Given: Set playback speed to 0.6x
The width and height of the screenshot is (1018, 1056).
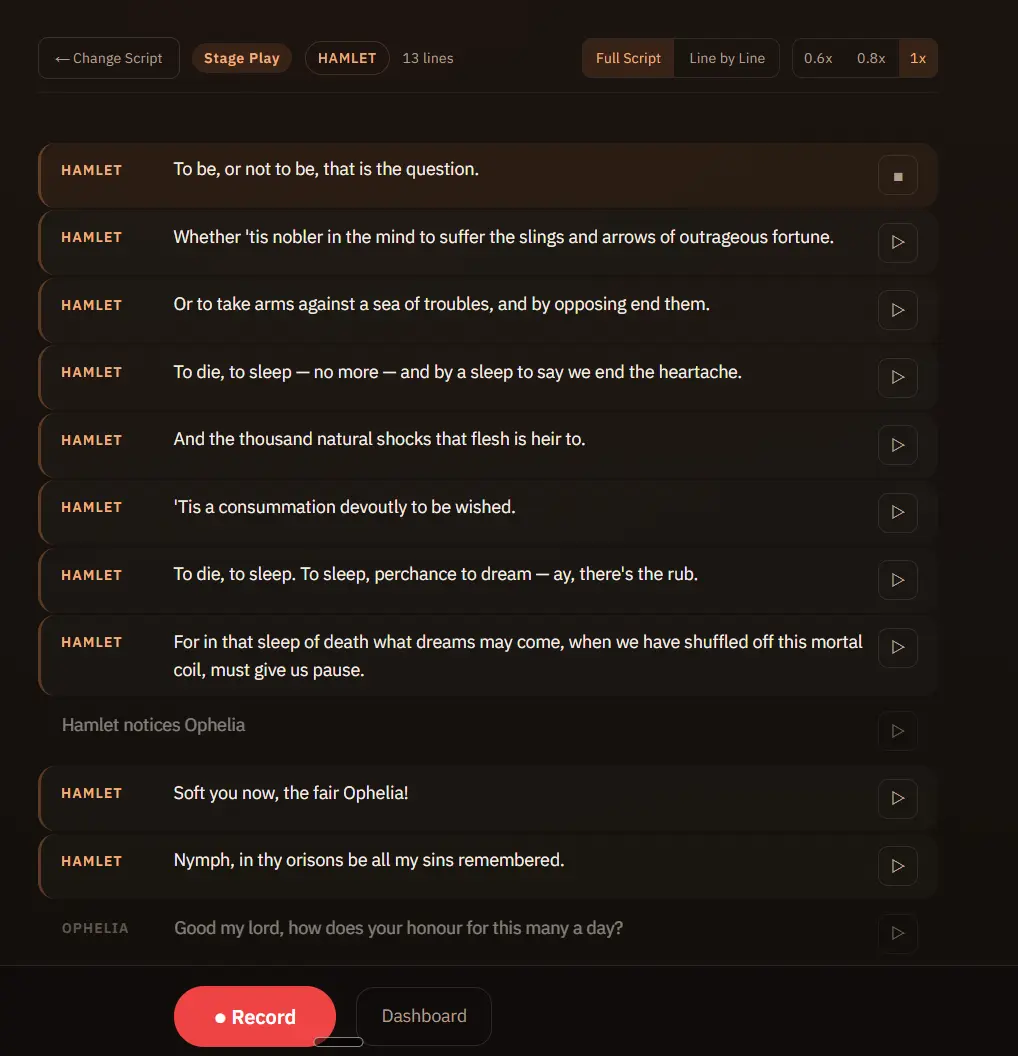Looking at the screenshot, I should click(x=818, y=58).
